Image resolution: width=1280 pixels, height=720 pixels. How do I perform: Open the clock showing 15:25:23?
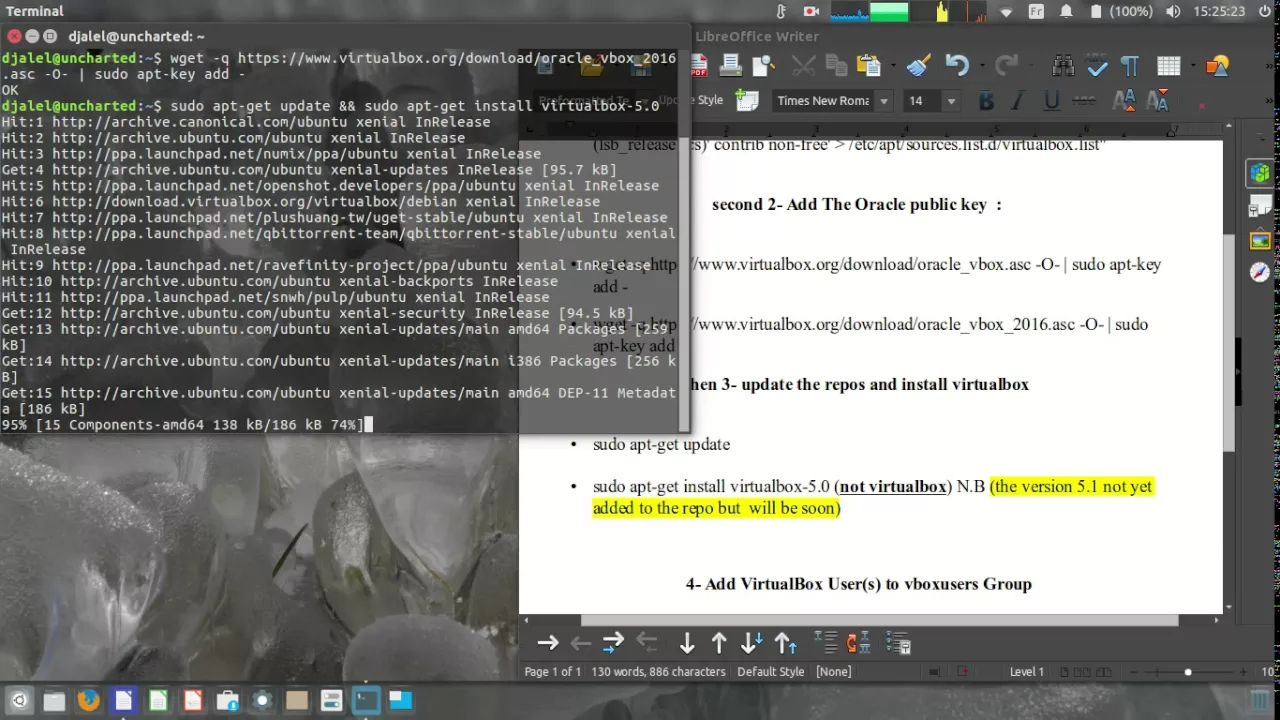pyautogui.click(x=1218, y=11)
